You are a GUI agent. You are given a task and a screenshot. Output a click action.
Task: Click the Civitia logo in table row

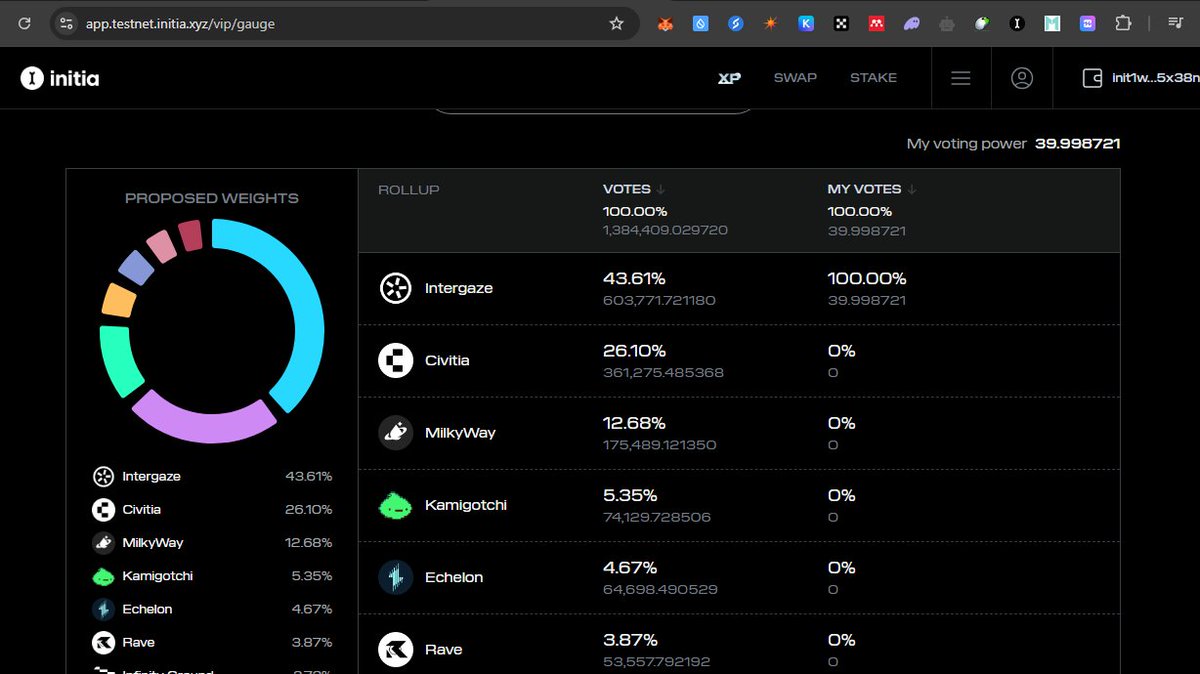pyautogui.click(x=396, y=360)
